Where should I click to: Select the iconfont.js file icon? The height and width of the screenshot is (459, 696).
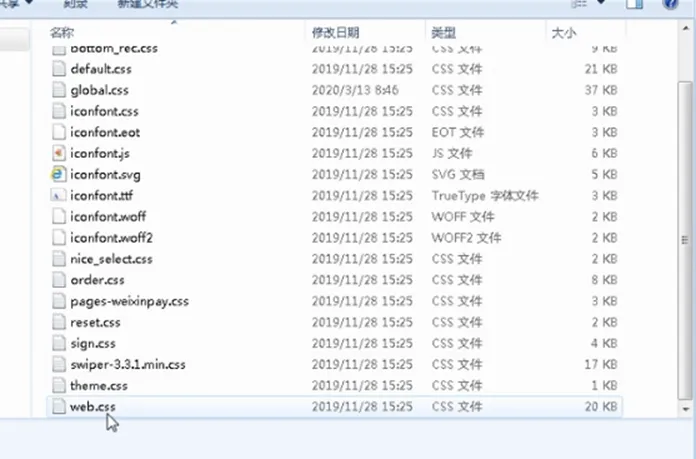(59, 153)
